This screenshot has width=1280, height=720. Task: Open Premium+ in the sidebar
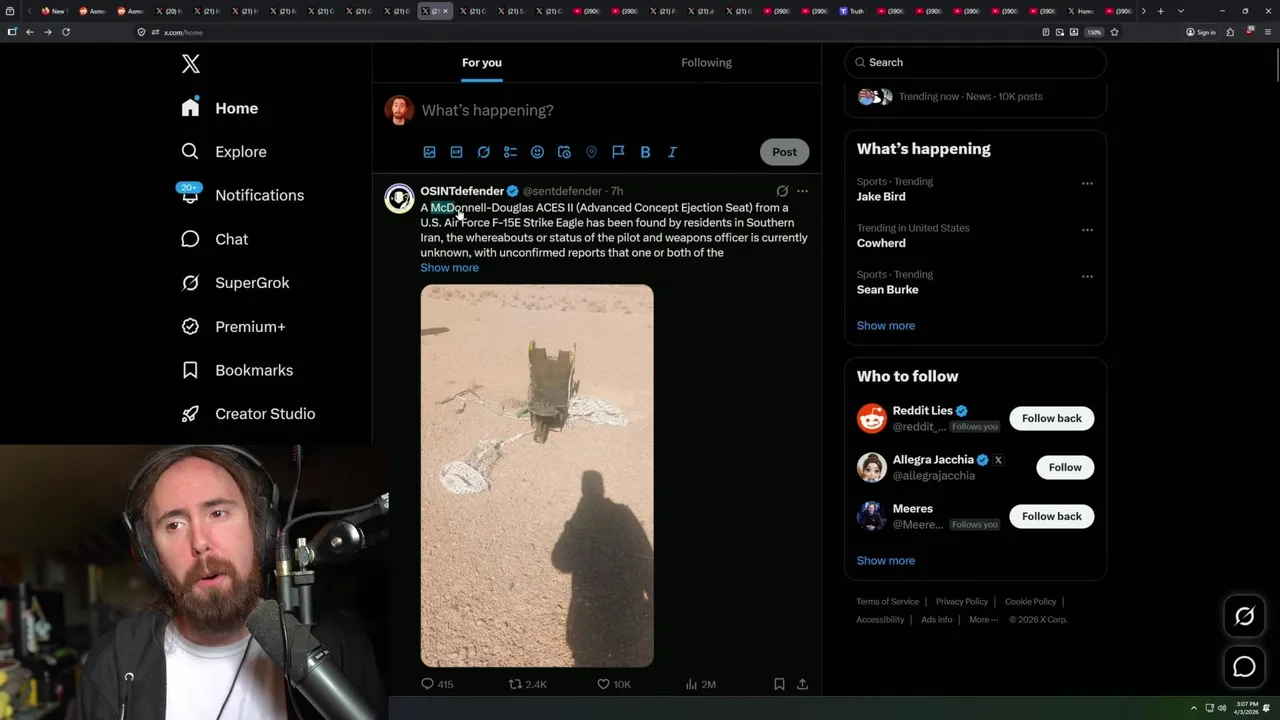pyautogui.click(x=233, y=327)
